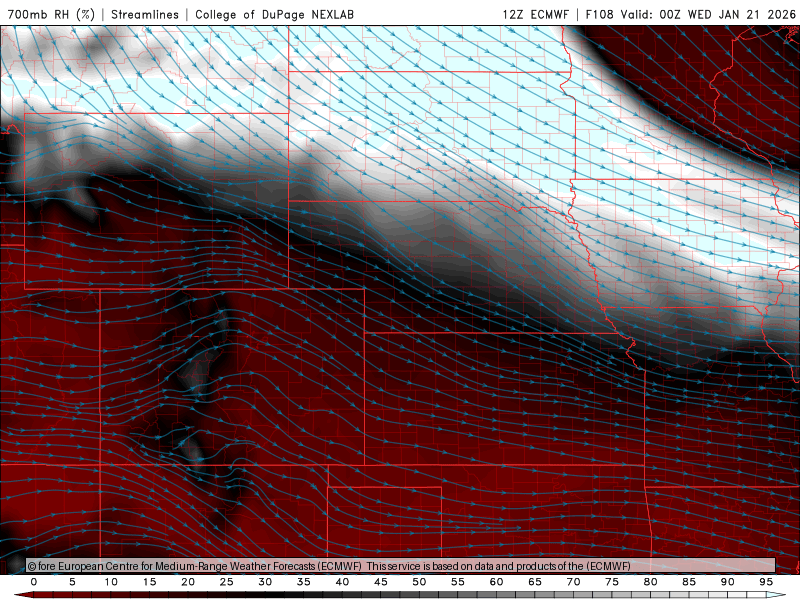The image size is (800, 600).
Task: Click the '15' value on the color scale
Action: click(x=149, y=582)
